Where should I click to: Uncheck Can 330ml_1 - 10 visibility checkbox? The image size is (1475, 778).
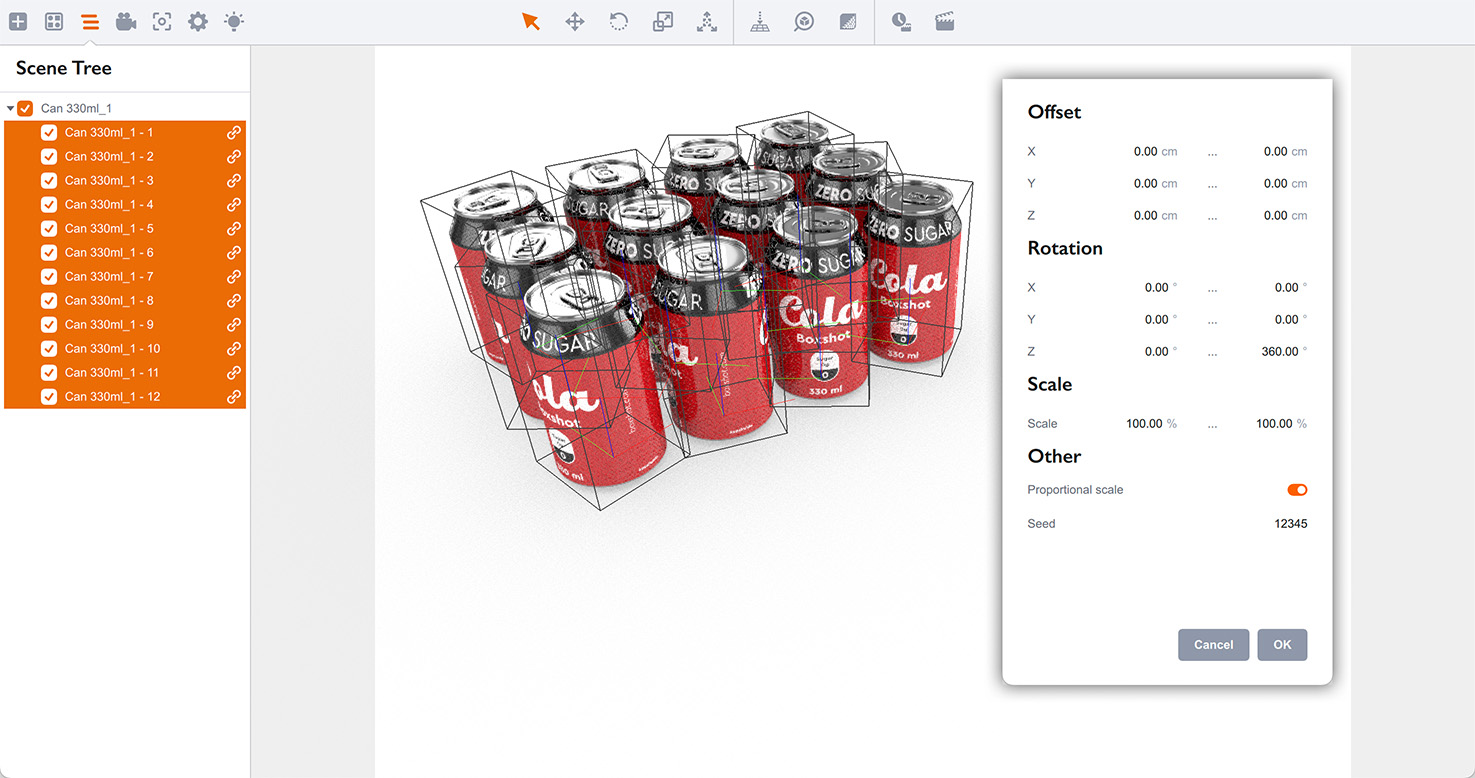[x=49, y=348]
